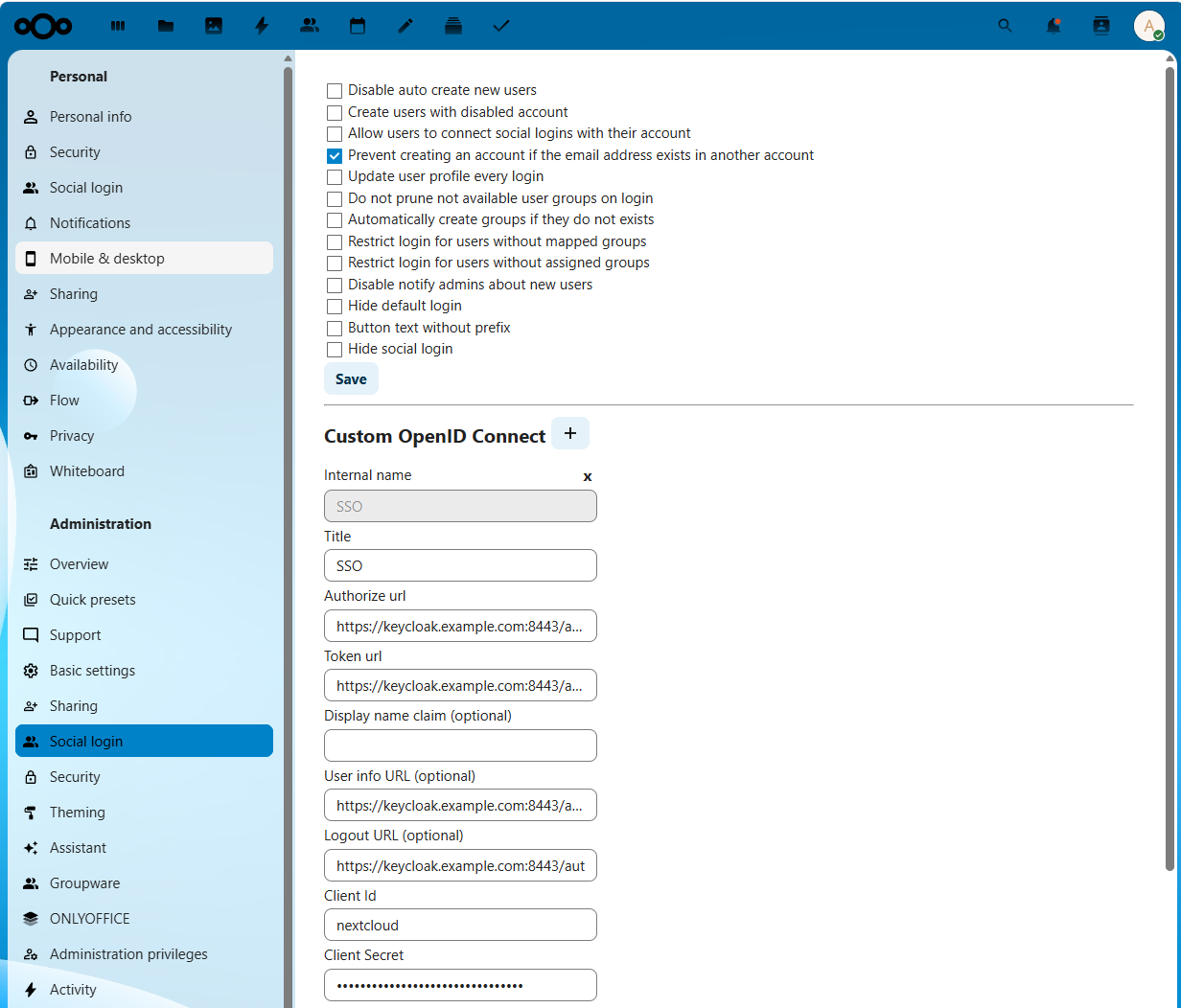1181x1008 pixels.
Task: Open the Photos app icon
Action: point(214,26)
